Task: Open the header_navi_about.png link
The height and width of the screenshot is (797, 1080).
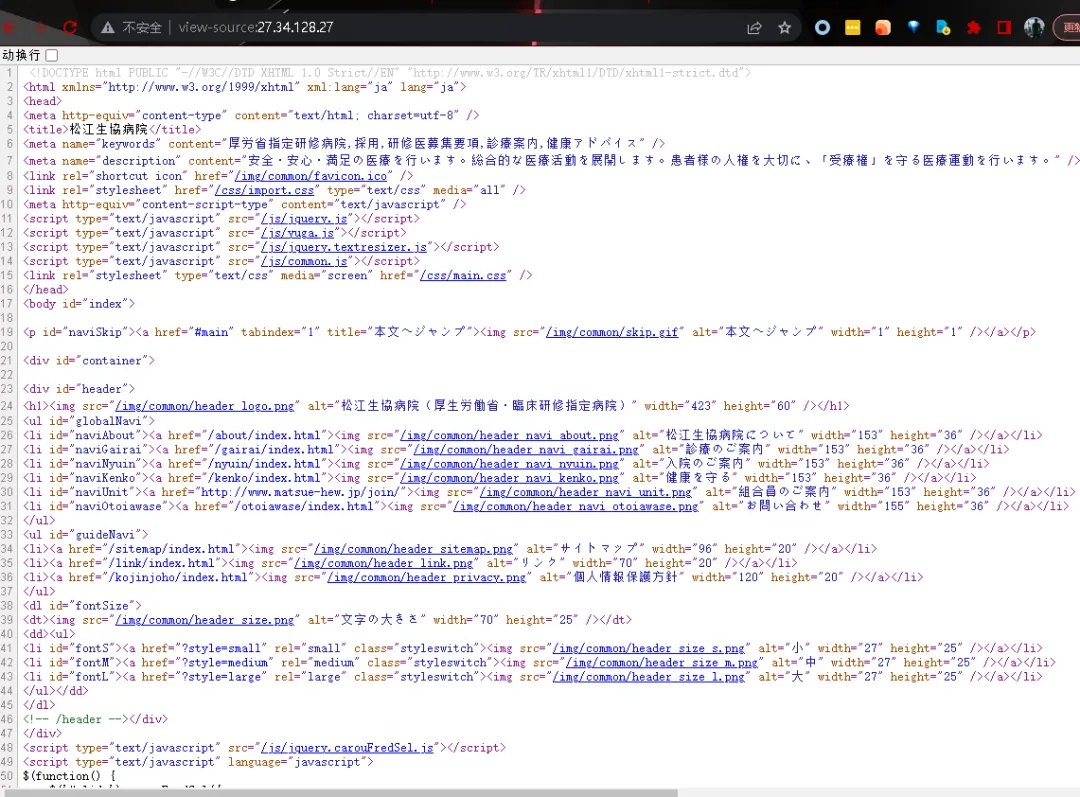Action: 509,435
